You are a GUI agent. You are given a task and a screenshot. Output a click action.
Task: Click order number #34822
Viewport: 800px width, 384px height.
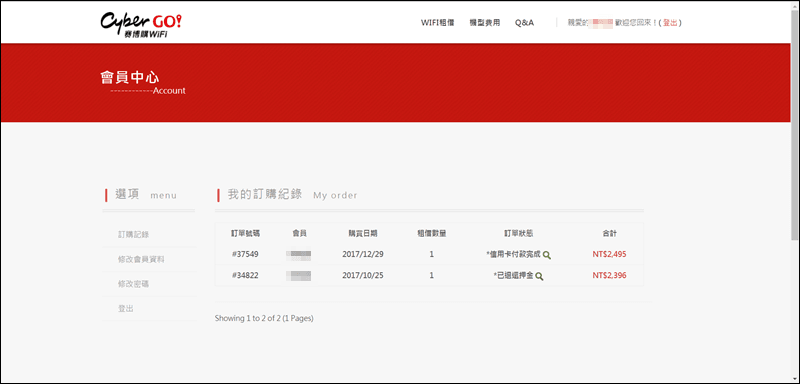[245, 275]
